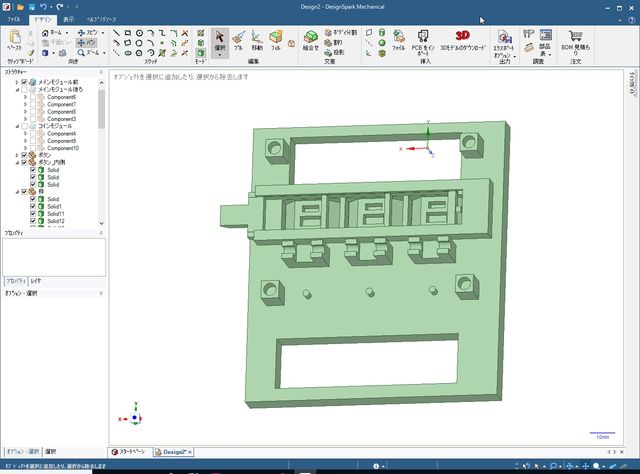
Task: Switch to the プロパティ panel tab
Action: click(x=16, y=281)
